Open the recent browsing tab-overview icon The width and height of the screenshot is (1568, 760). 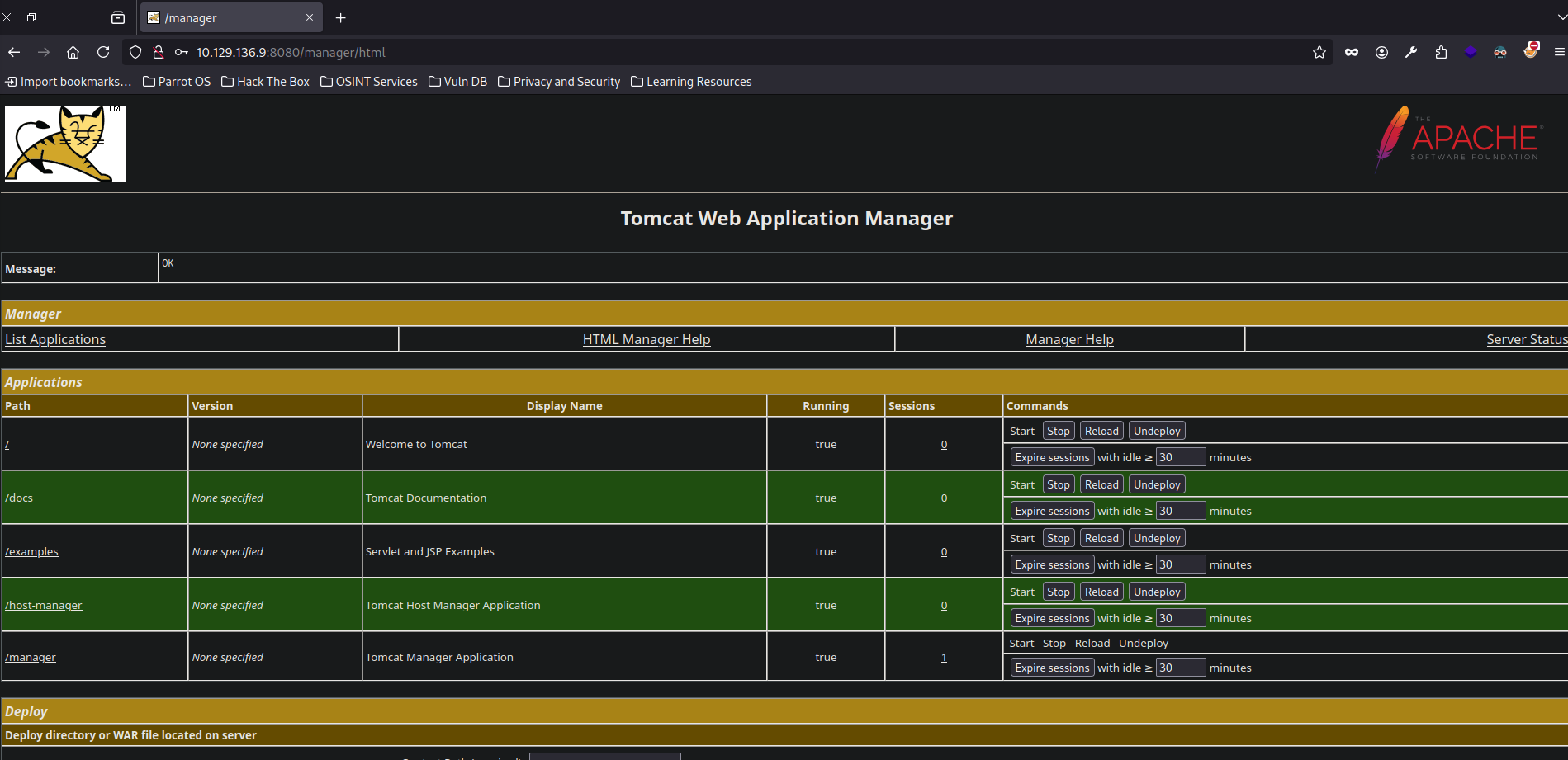coord(118,17)
